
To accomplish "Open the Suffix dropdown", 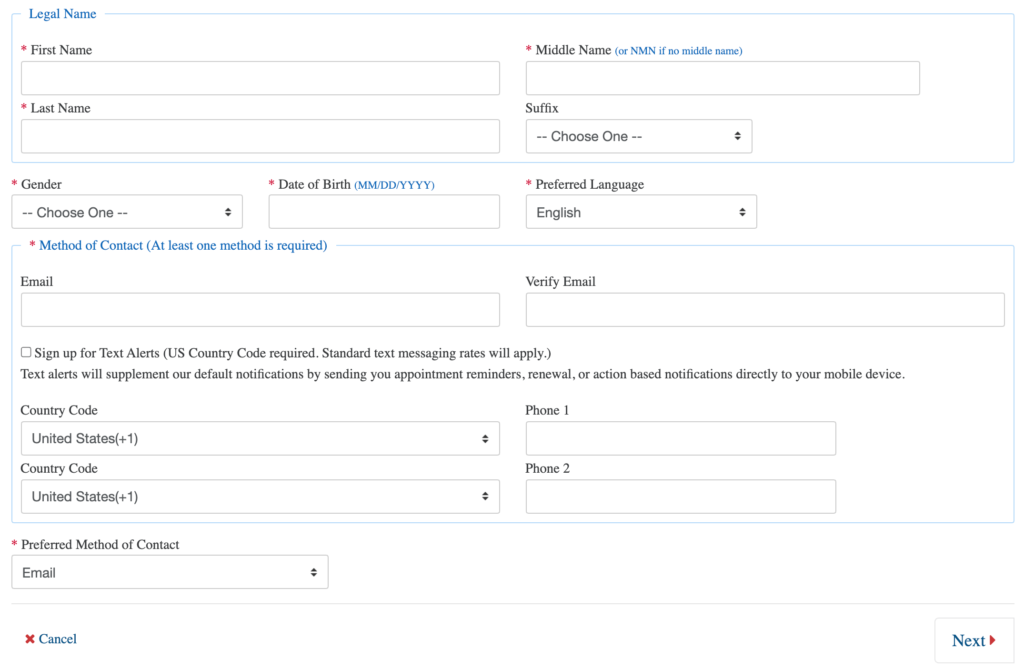I will coord(639,136).
